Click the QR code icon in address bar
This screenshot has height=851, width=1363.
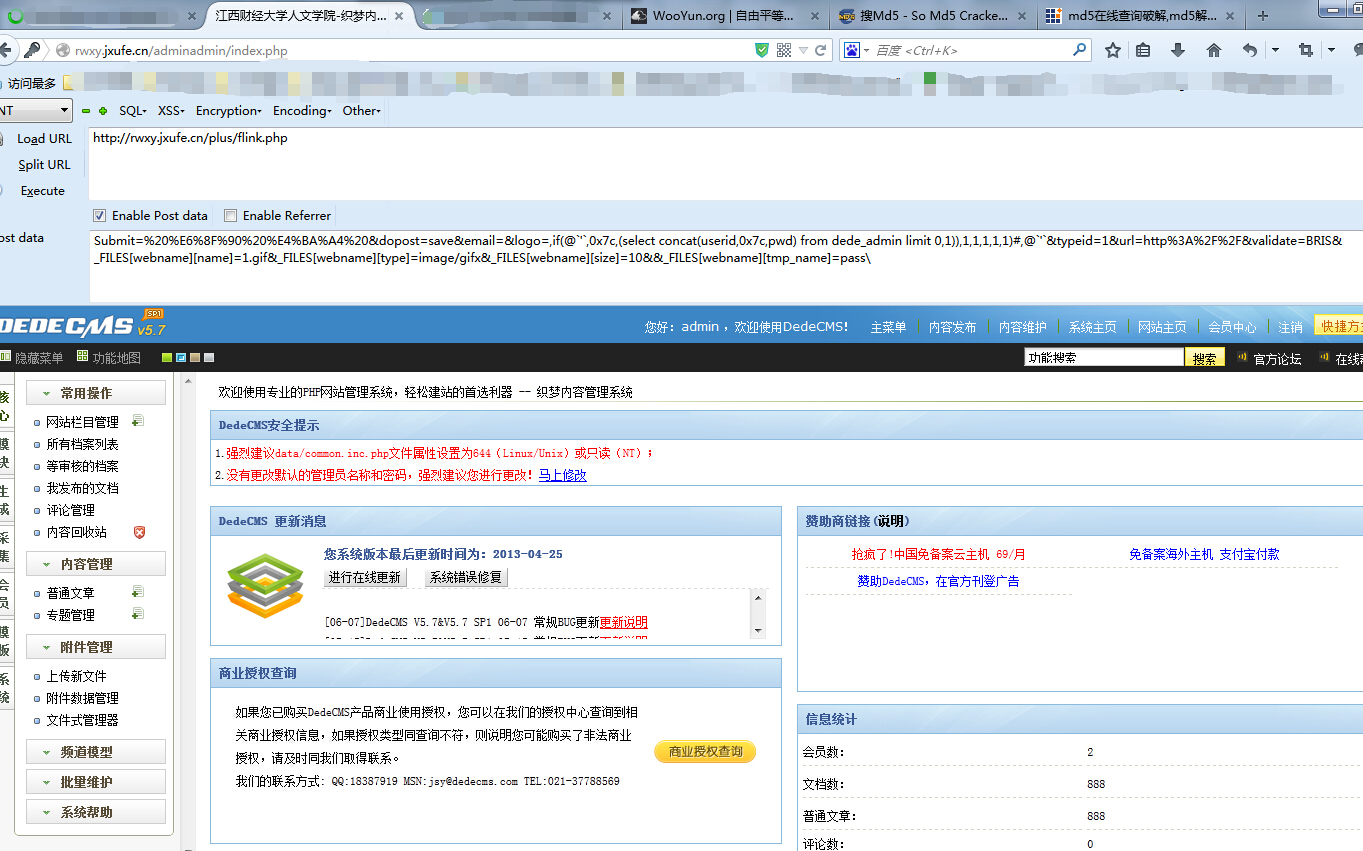pyautogui.click(x=784, y=50)
